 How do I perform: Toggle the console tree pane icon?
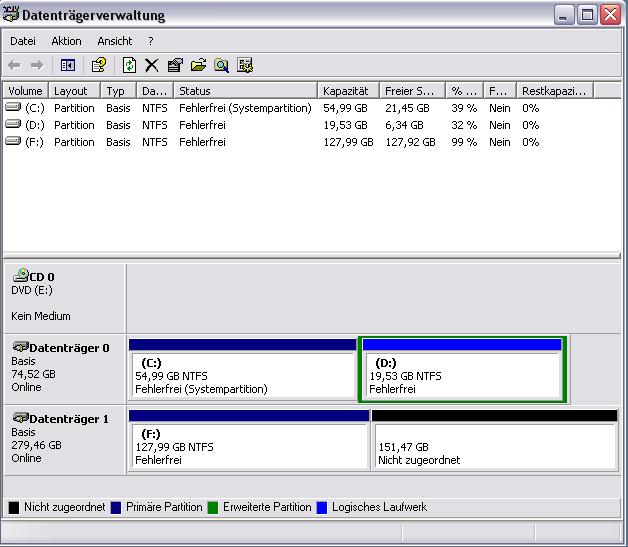click(x=68, y=65)
